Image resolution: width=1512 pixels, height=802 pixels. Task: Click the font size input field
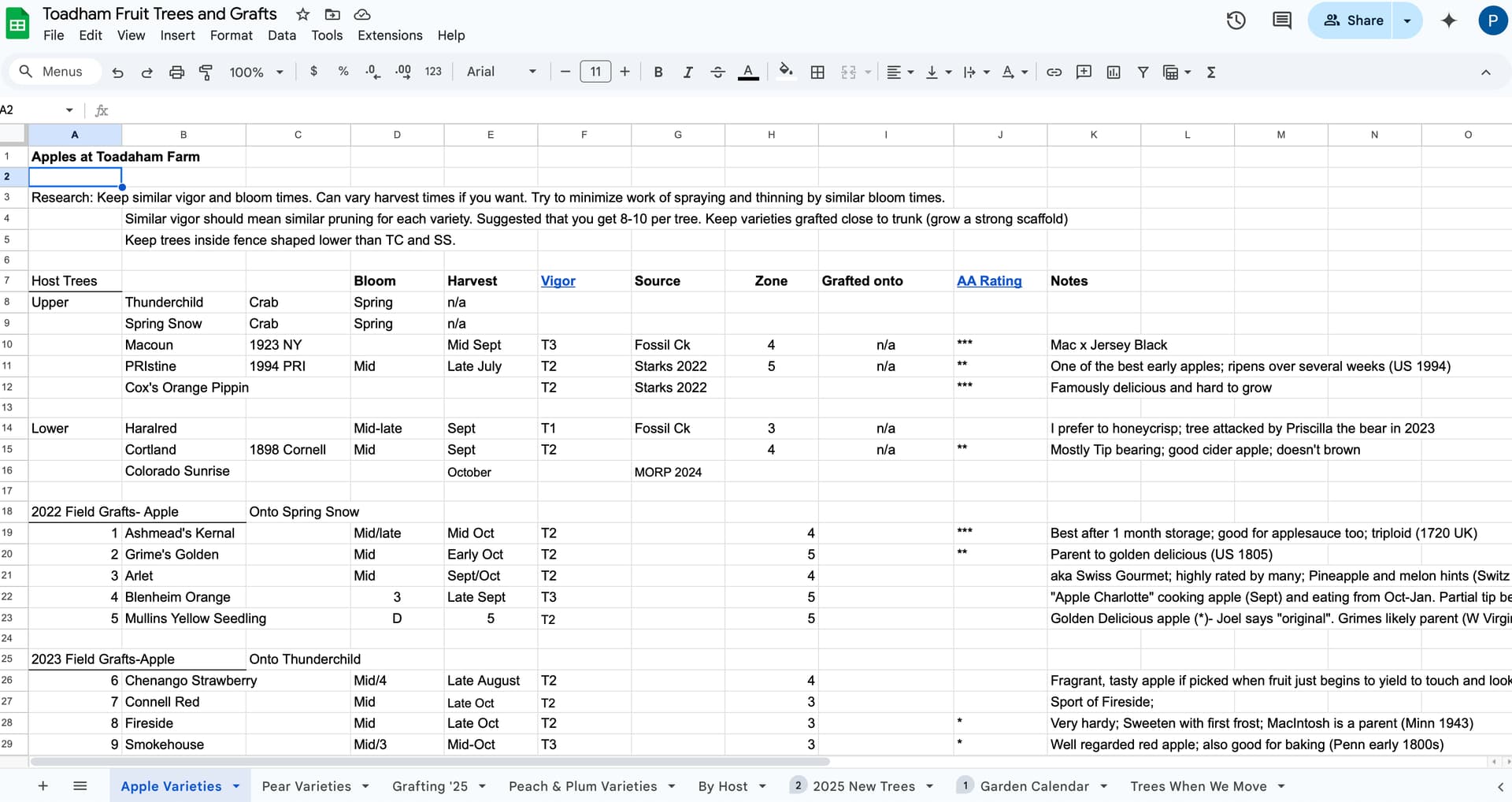595,72
